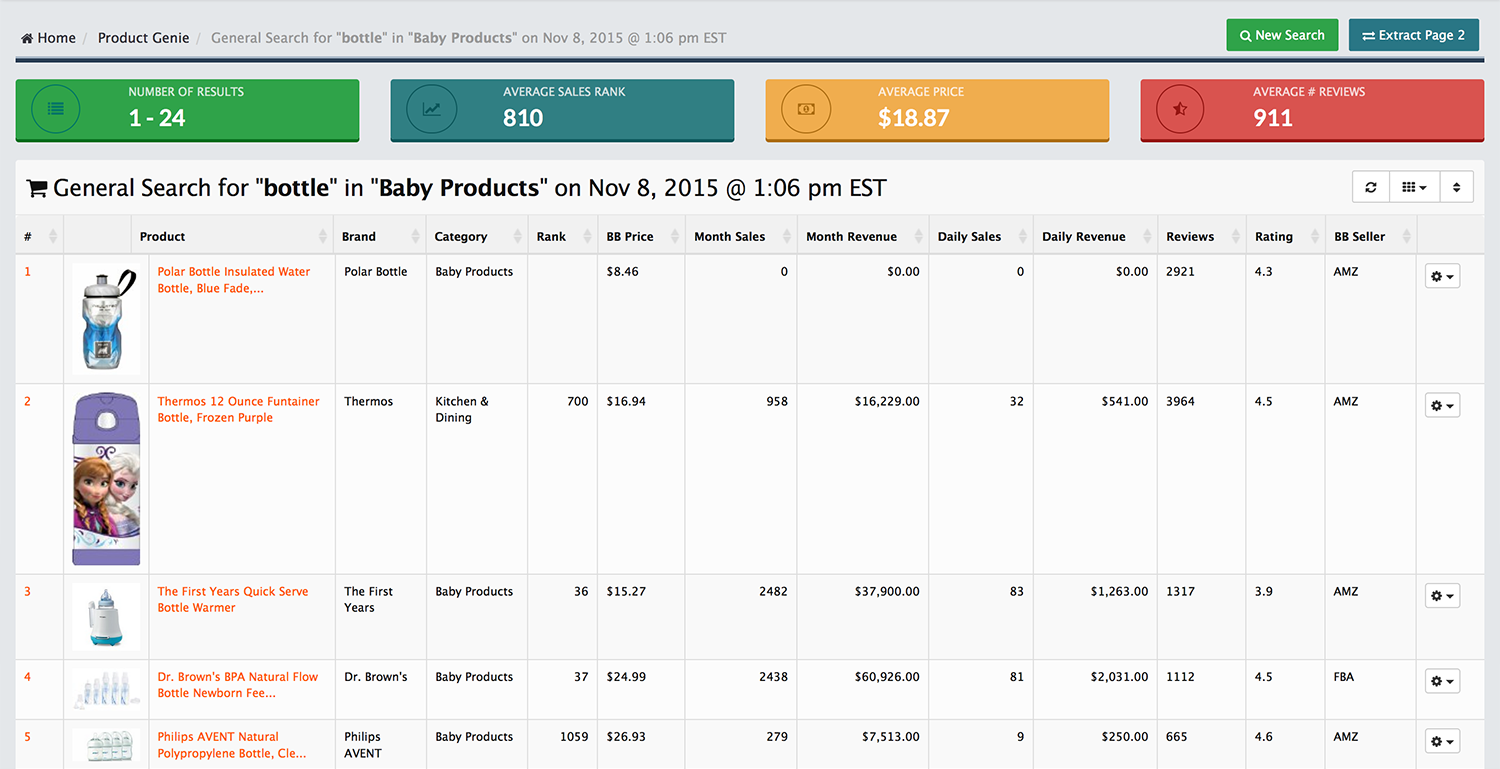Start a New Search
This screenshot has width=1500, height=769.
(1282, 35)
